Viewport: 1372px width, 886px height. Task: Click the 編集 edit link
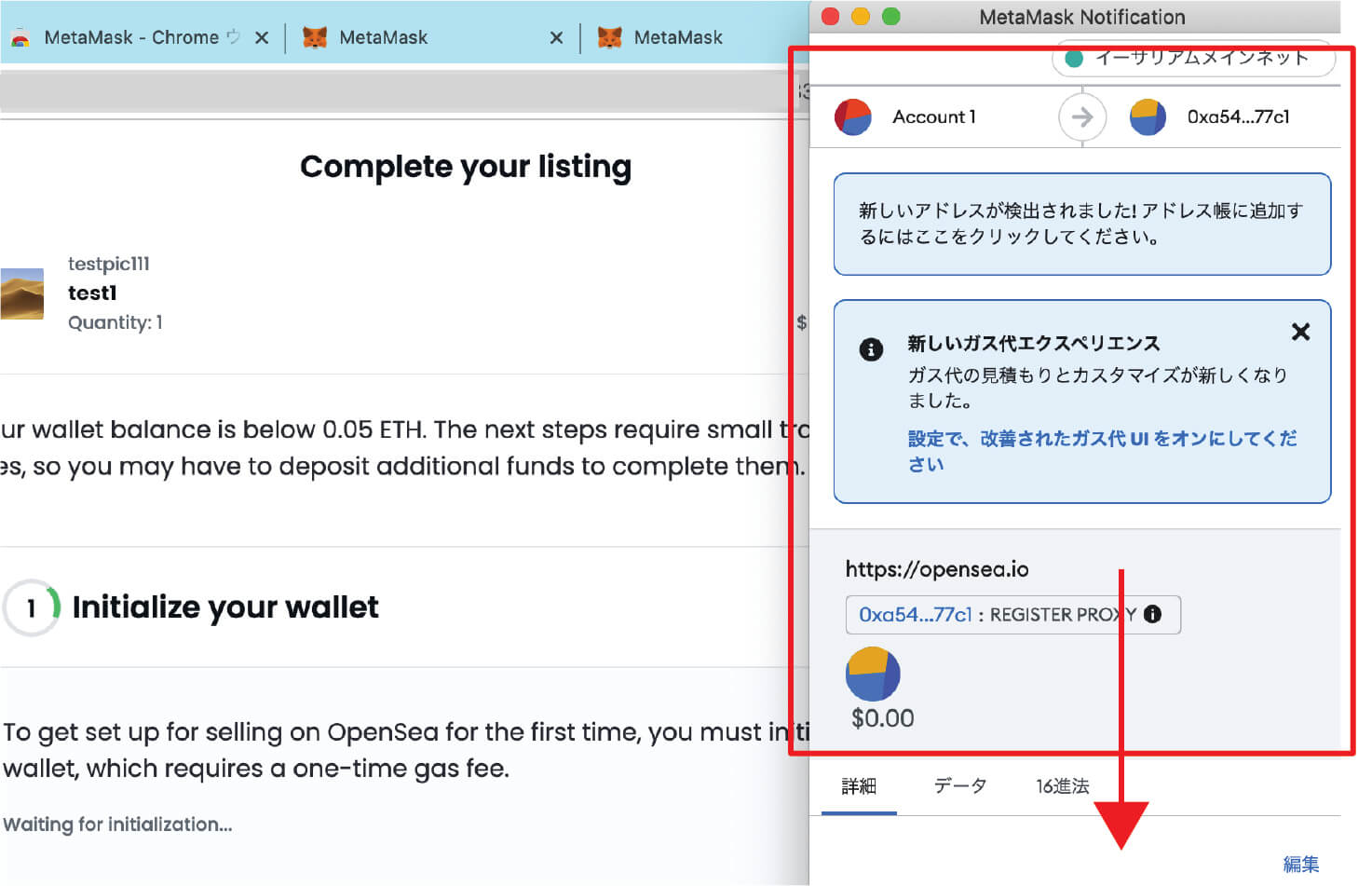pyautogui.click(x=1300, y=864)
